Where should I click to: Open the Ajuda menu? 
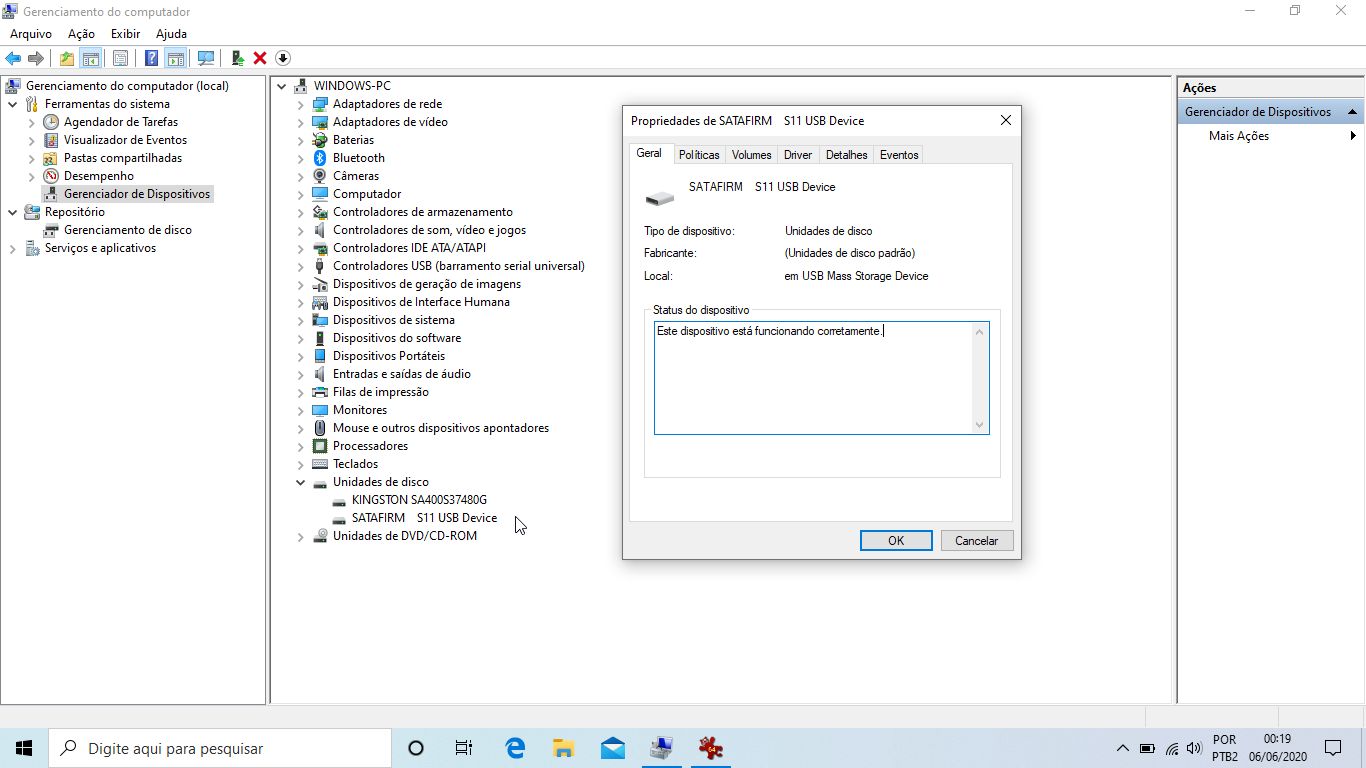(171, 34)
